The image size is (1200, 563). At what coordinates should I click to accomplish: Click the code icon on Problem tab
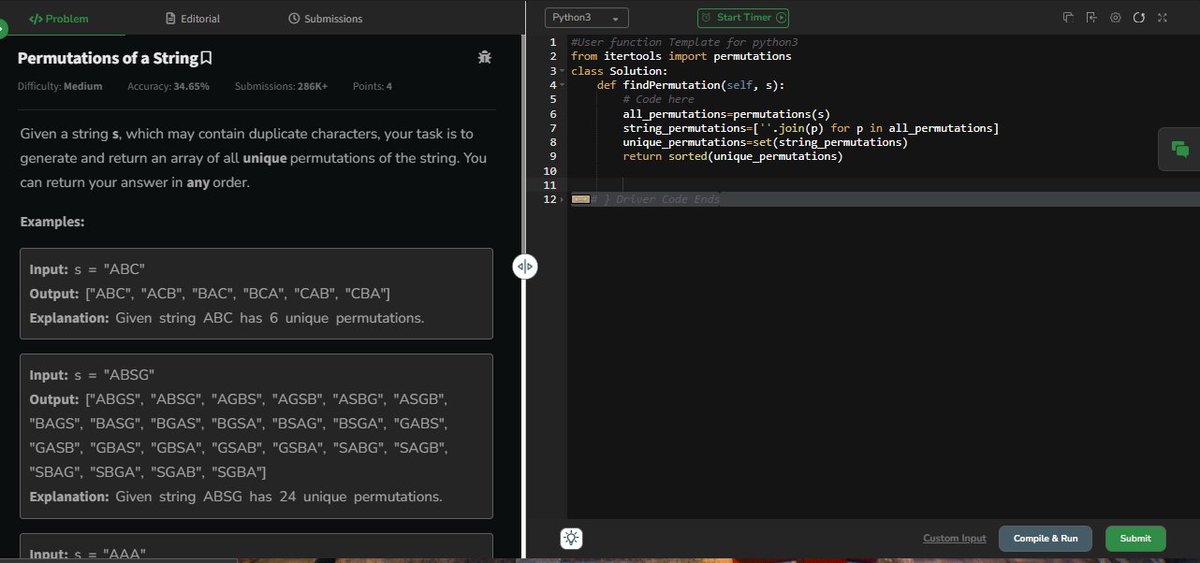tap(36, 18)
